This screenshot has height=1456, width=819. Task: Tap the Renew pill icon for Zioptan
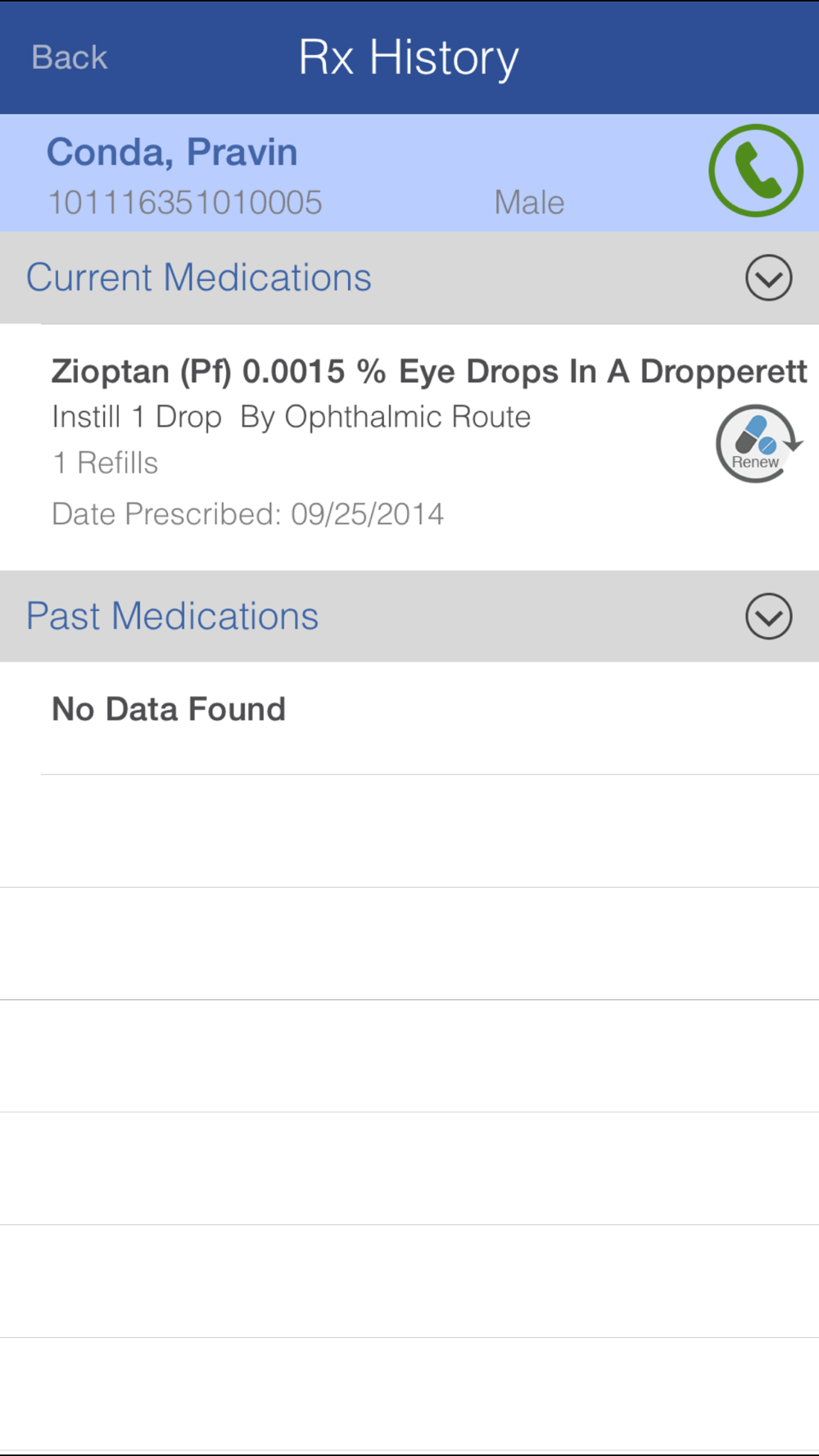[x=758, y=443]
